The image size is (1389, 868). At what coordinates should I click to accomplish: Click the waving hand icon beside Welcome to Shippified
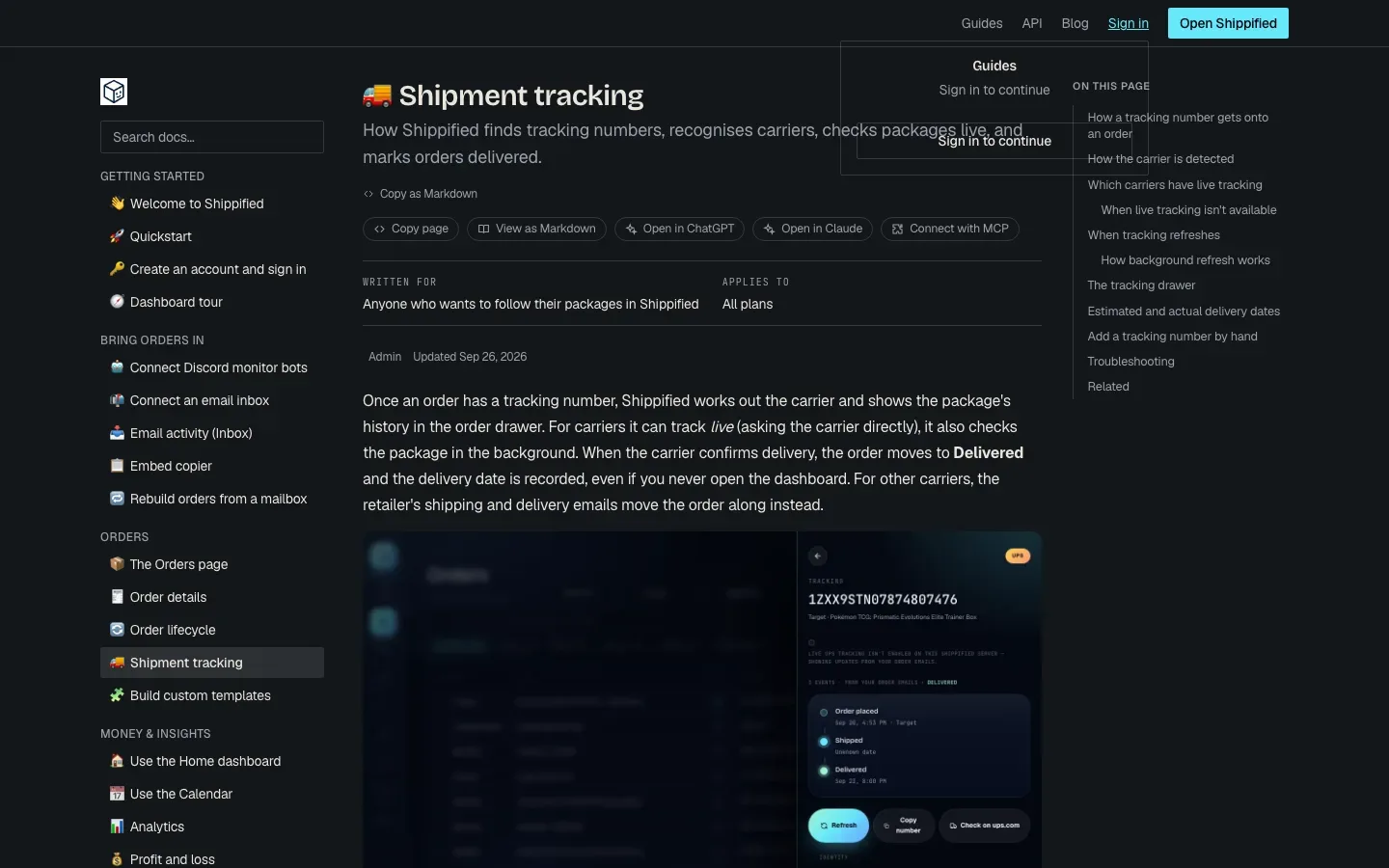coord(118,203)
